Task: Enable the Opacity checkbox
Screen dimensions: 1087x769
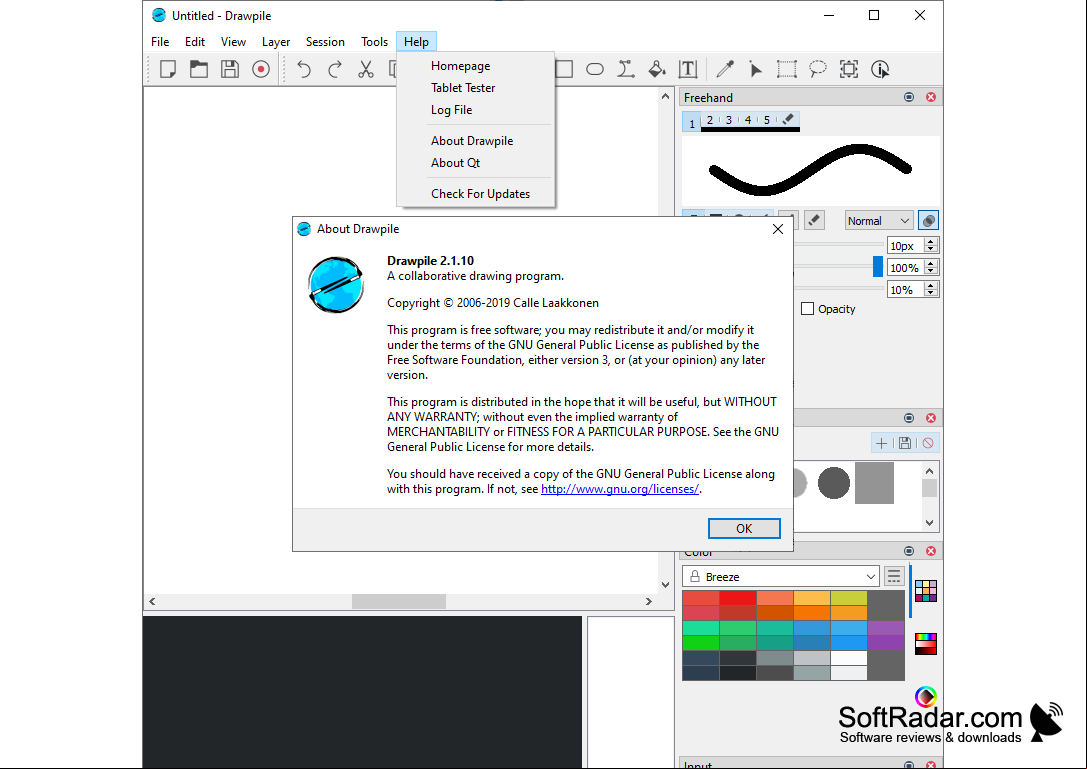Action: click(808, 309)
